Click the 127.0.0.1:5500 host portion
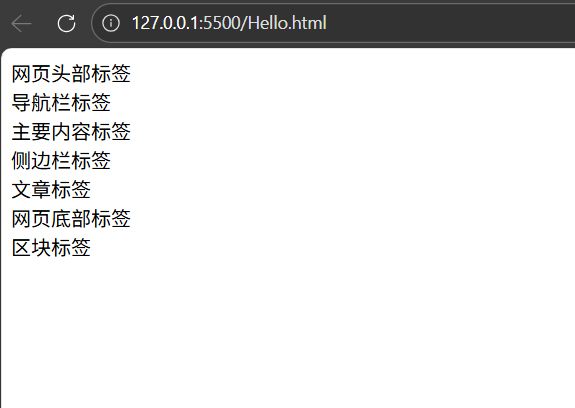 pos(186,23)
